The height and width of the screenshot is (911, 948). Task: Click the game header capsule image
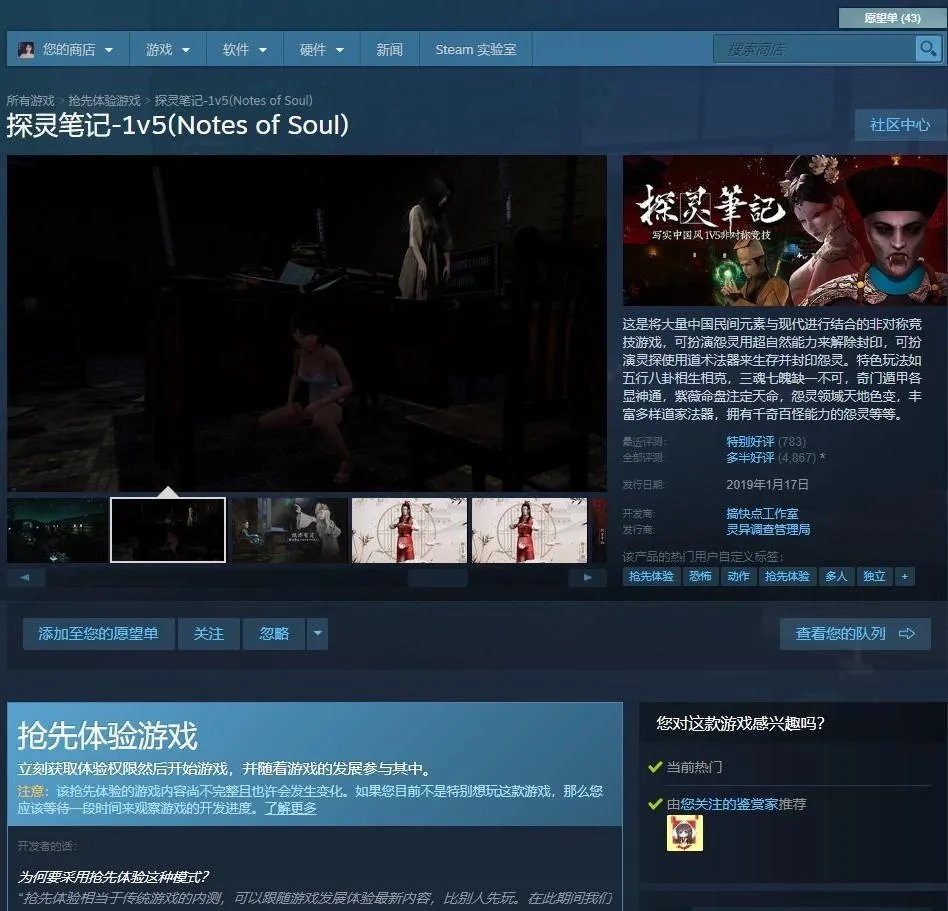pyautogui.click(x=784, y=230)
